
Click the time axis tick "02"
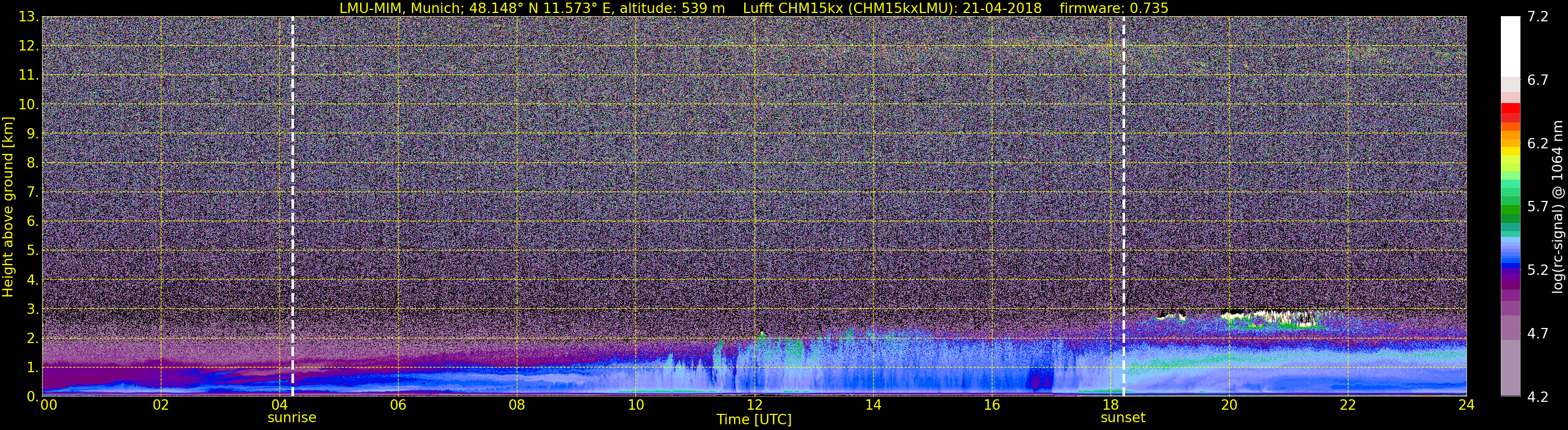pos(160,405)
